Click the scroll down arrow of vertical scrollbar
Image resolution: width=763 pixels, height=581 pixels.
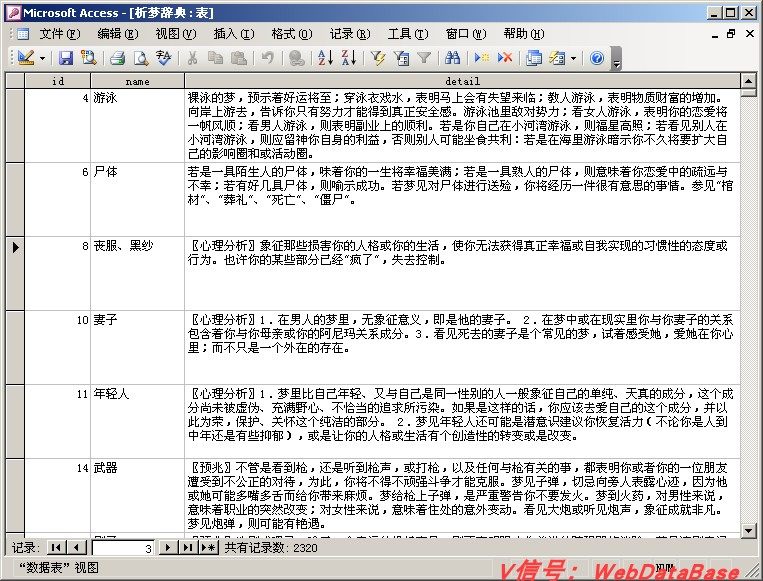(748, 530)
